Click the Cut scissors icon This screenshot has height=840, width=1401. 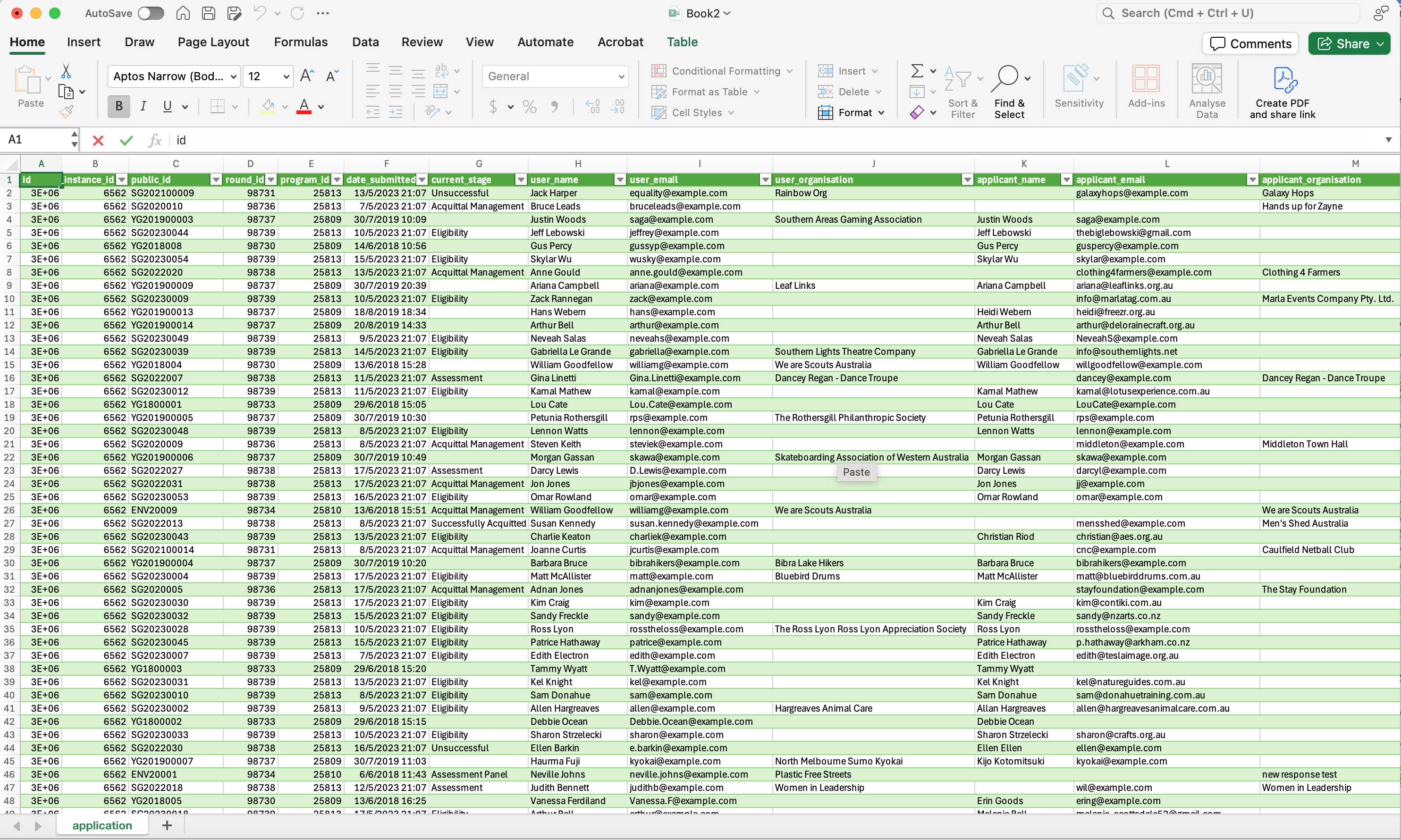(66, 71)
